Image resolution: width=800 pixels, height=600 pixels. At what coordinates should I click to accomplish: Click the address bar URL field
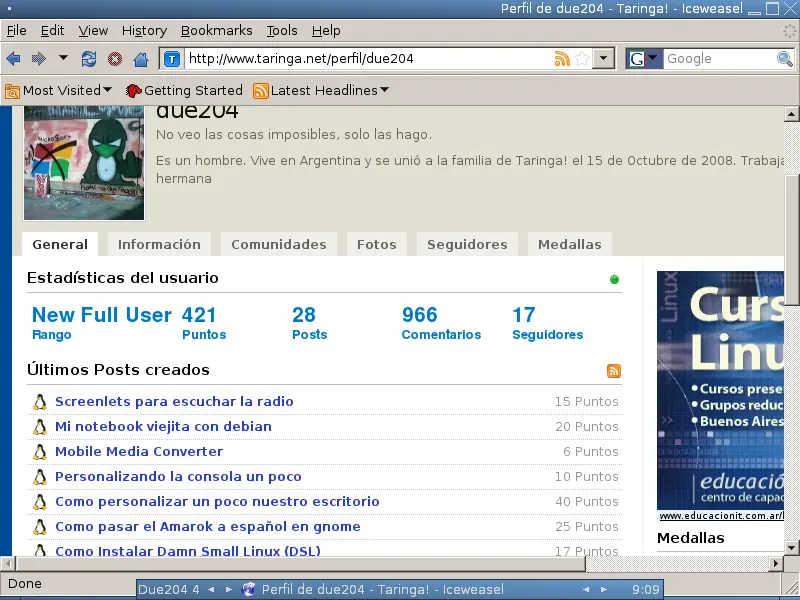click(370, 59)
